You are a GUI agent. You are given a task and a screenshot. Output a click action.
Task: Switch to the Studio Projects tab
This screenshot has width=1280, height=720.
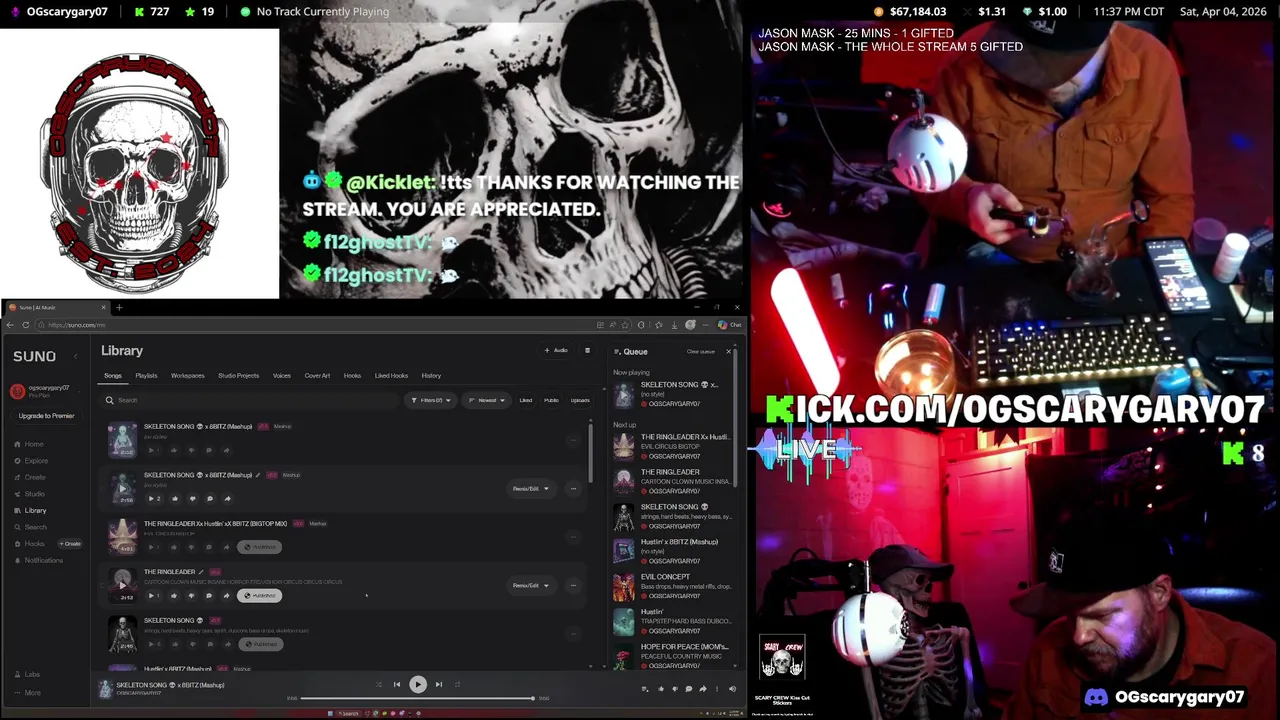click(x=238, y=376)
